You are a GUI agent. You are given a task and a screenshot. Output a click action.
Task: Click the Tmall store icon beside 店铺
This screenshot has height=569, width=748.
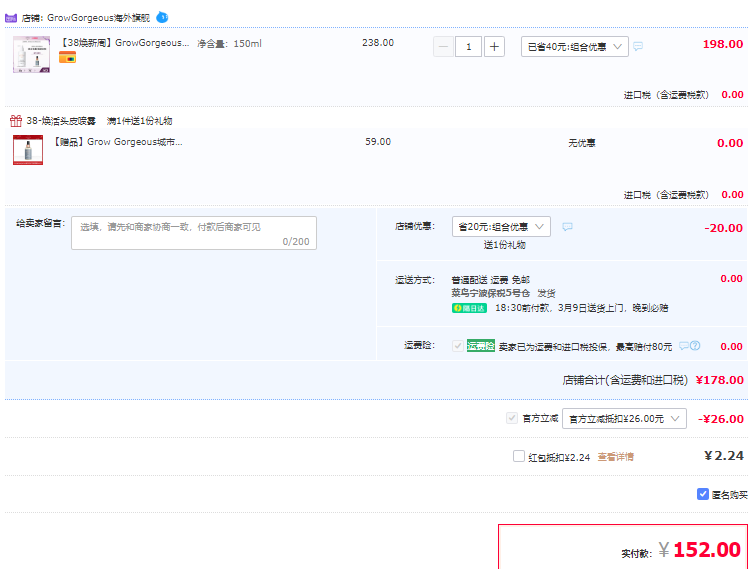10,18
